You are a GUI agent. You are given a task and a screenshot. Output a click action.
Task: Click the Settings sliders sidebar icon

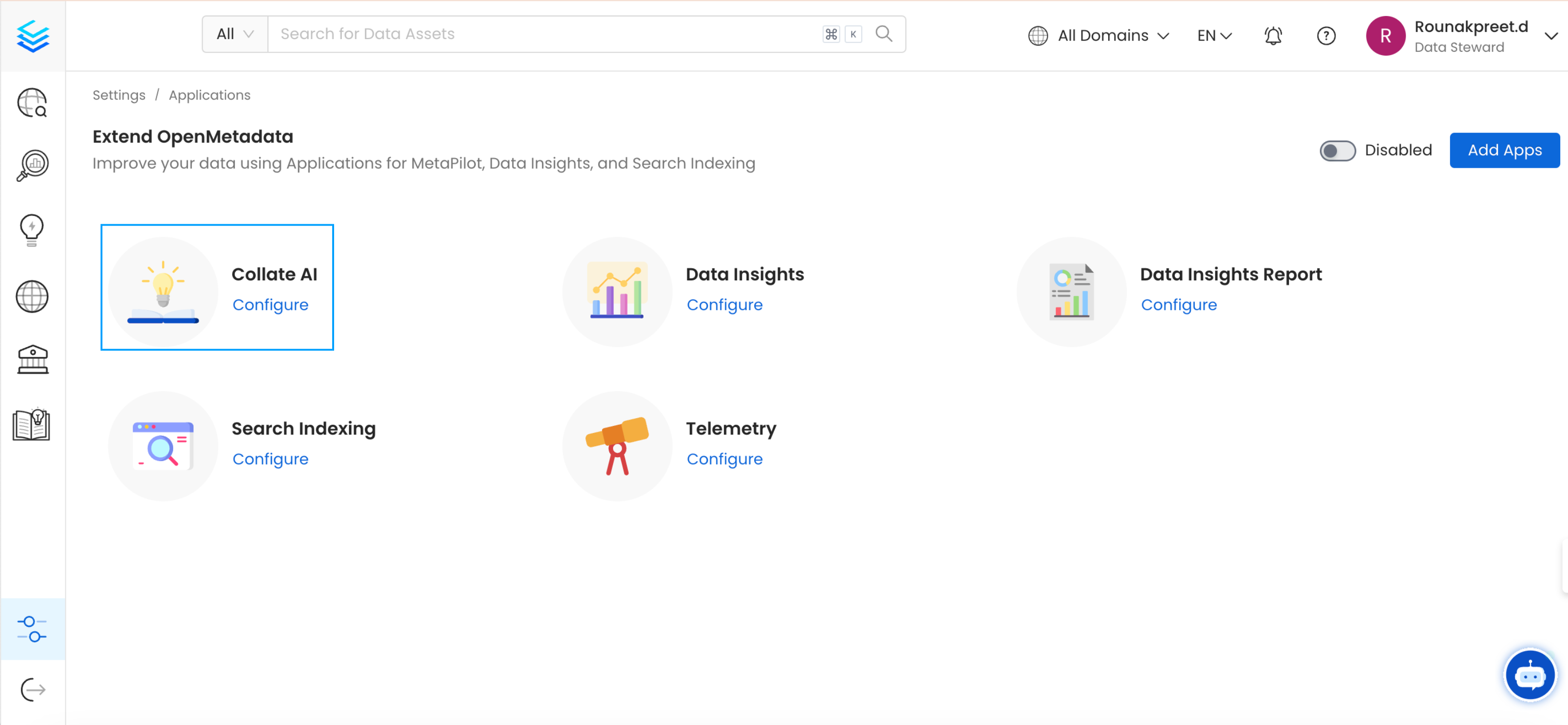(x=32, y=629)
